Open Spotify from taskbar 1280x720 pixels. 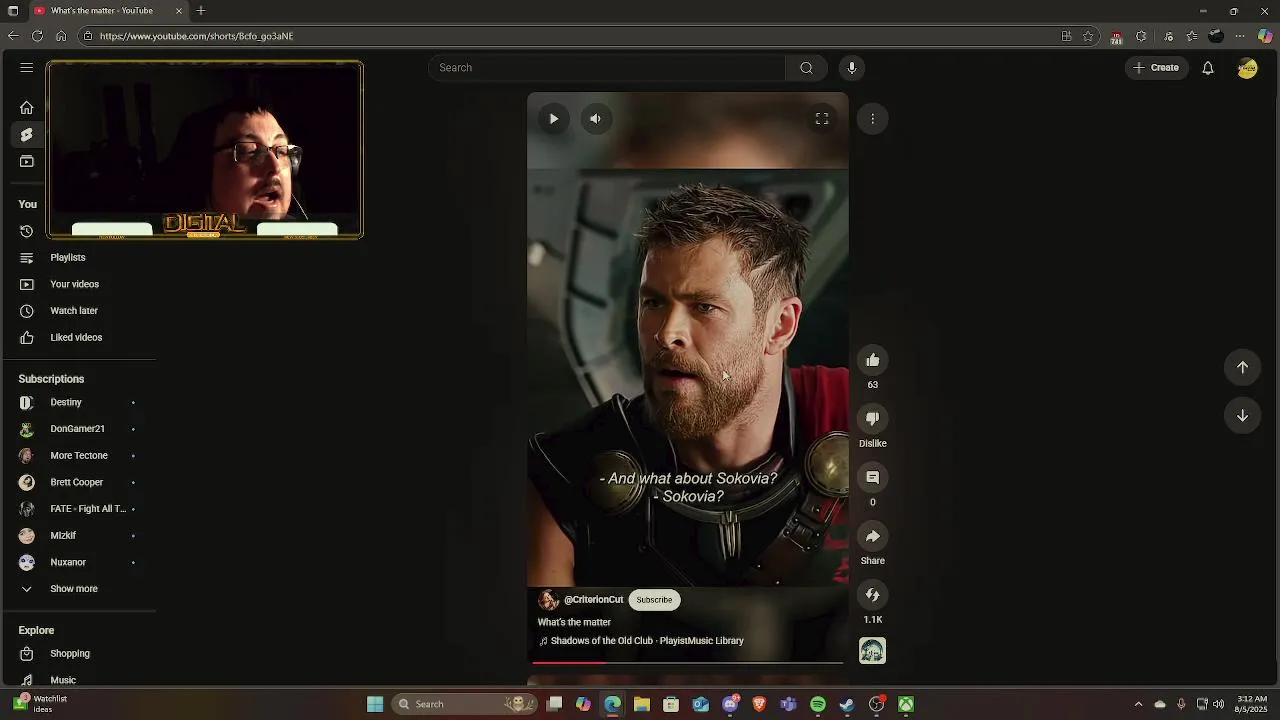[x=818, y=704]
